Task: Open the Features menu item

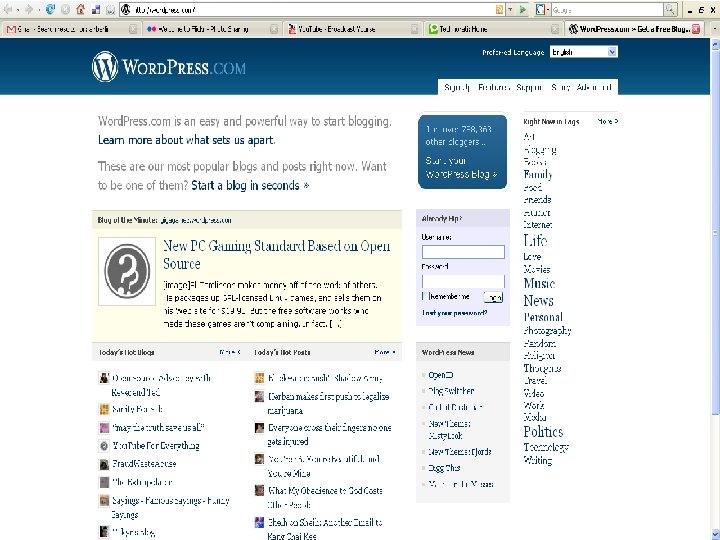Action: point(494,87)
